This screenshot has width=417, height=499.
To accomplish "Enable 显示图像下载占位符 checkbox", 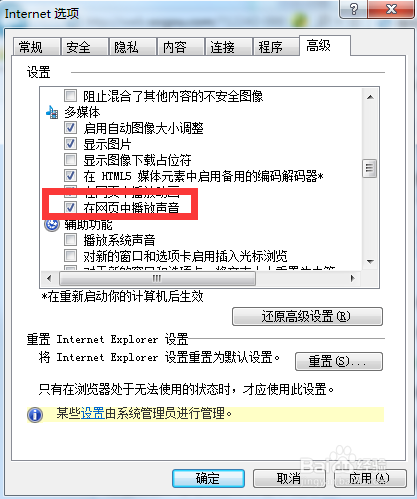I will 70,160.
